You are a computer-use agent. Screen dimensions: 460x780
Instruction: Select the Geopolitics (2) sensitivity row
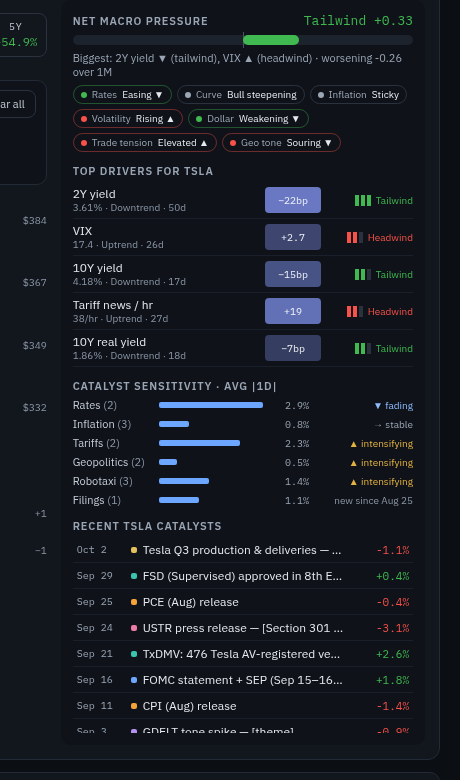pos(243,462)
